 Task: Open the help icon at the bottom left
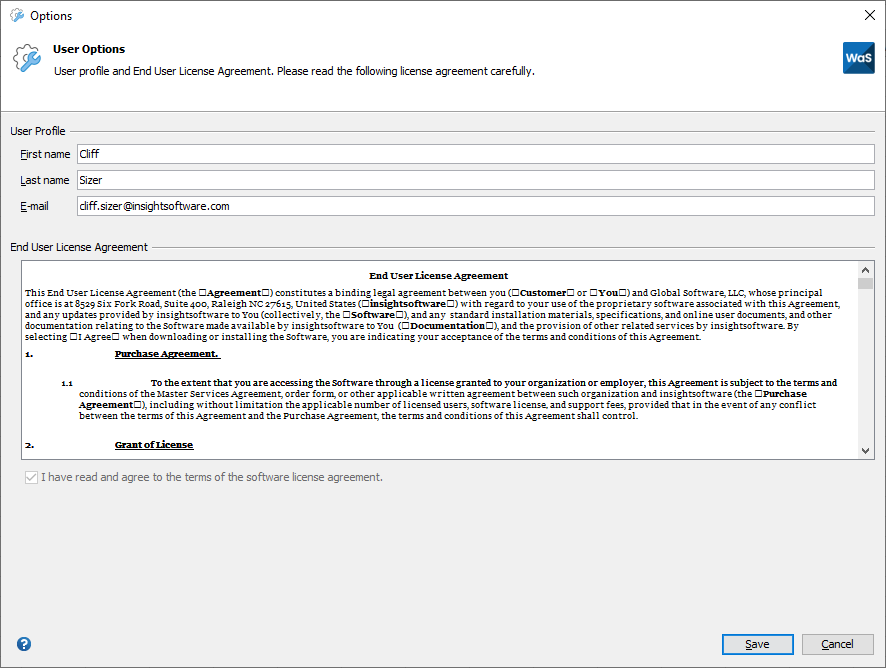point(23,644)
